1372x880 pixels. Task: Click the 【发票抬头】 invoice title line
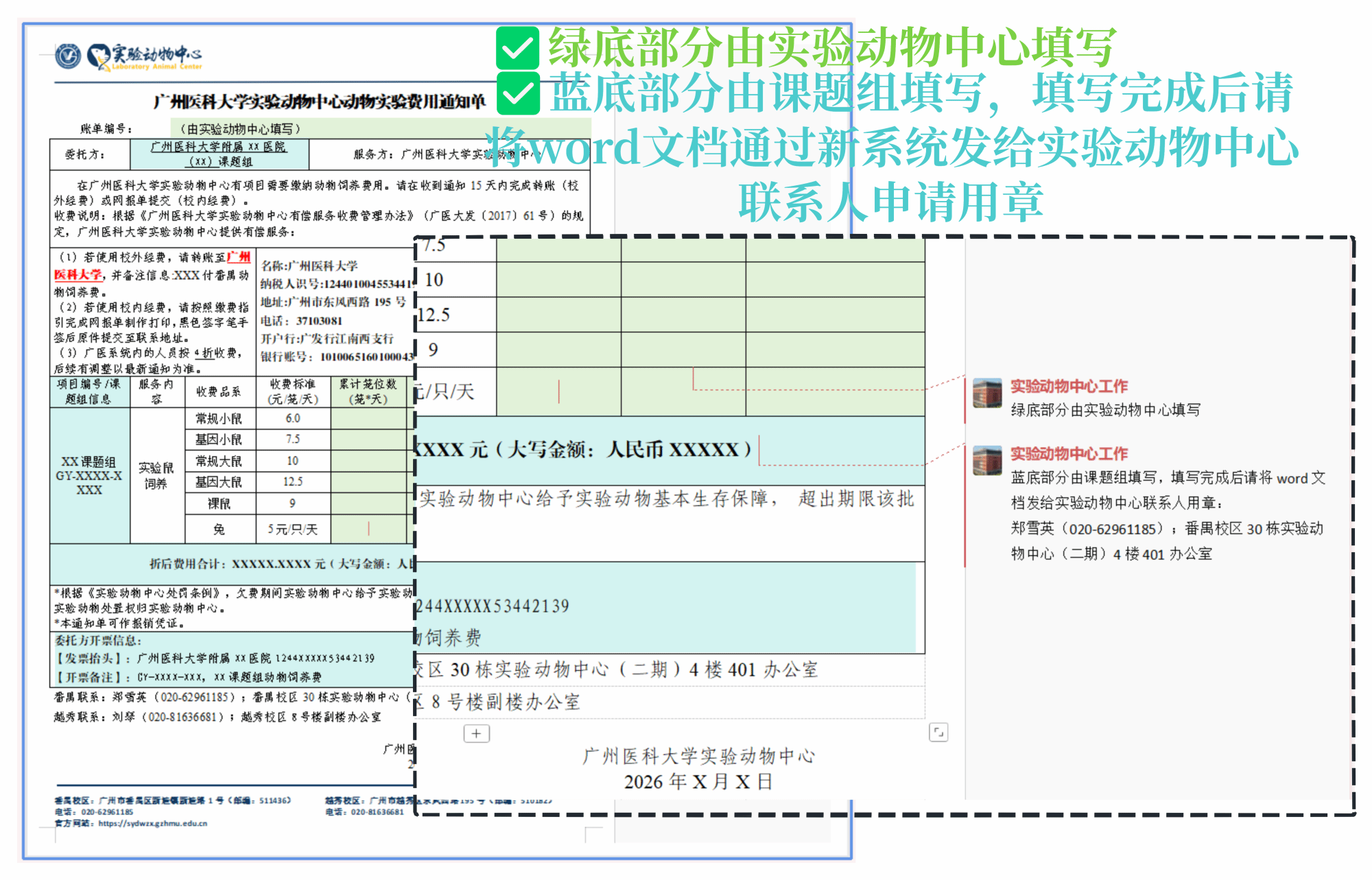pos(215,658)
